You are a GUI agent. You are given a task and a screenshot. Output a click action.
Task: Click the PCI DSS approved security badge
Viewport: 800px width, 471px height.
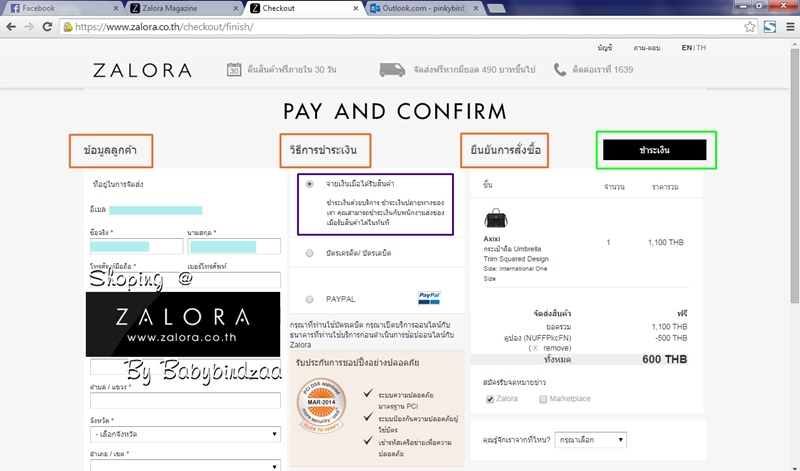coord(321,406)
